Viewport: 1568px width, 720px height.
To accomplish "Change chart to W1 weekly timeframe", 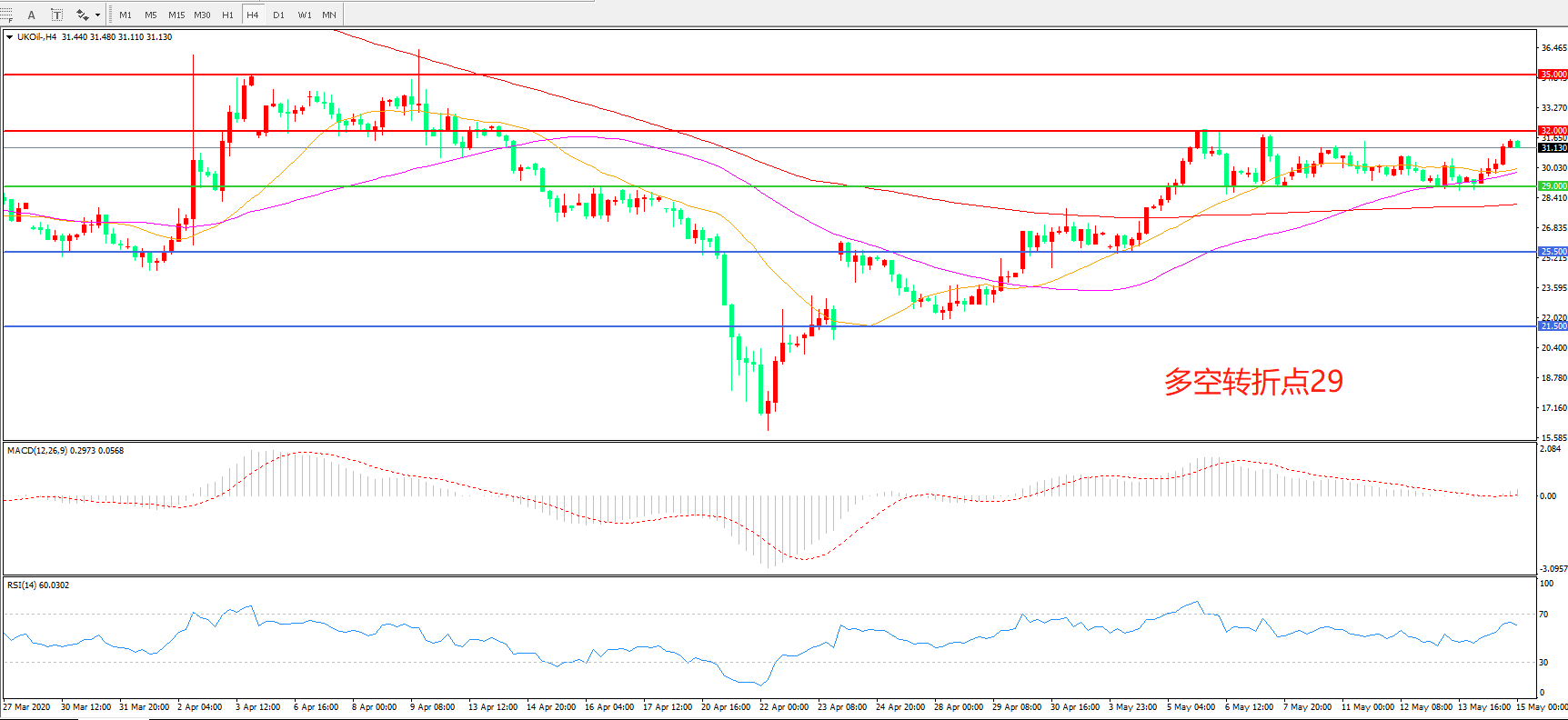I will pos(305,15).
